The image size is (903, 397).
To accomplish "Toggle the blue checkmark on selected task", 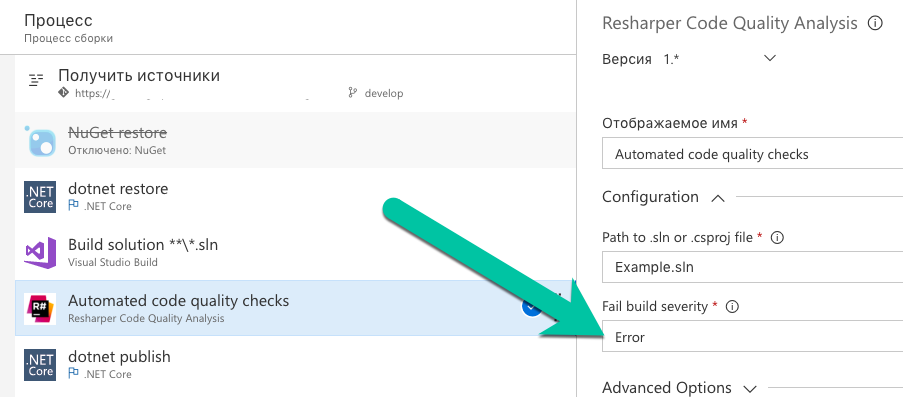I will click(531, 307).
